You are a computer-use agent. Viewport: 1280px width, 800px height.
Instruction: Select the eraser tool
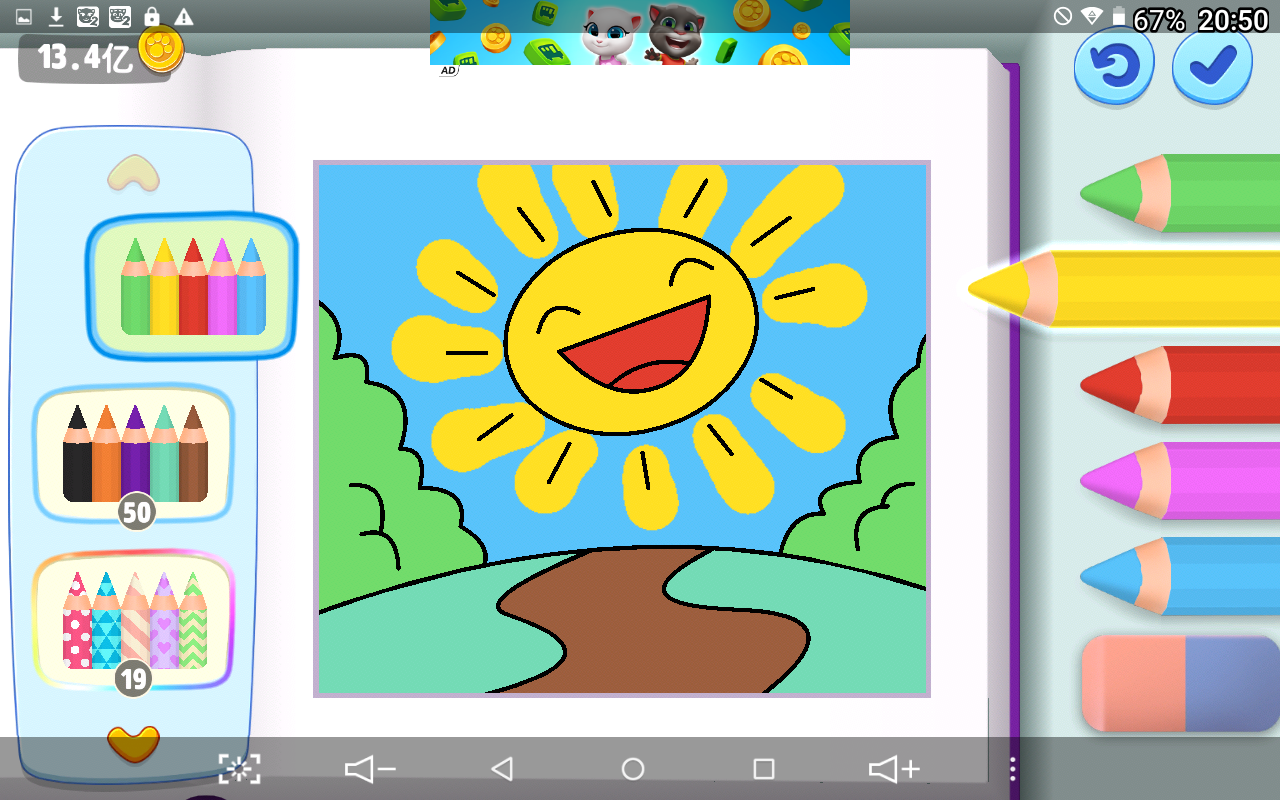tap(1181, 683)
